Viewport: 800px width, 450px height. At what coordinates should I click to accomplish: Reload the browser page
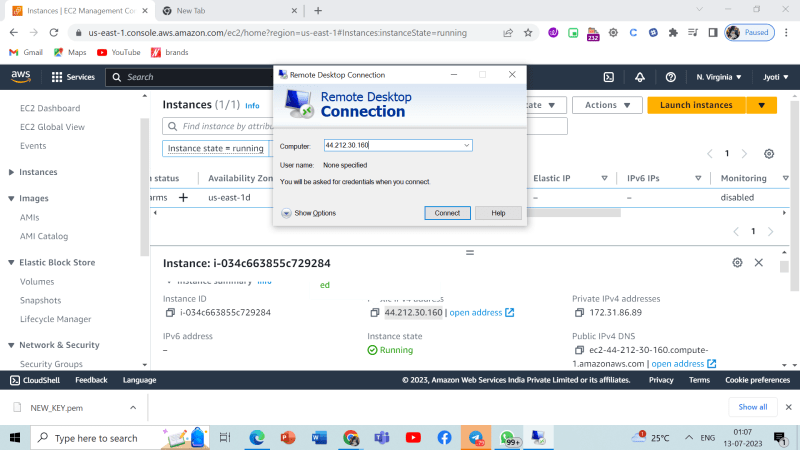click(x=54, y=33)
